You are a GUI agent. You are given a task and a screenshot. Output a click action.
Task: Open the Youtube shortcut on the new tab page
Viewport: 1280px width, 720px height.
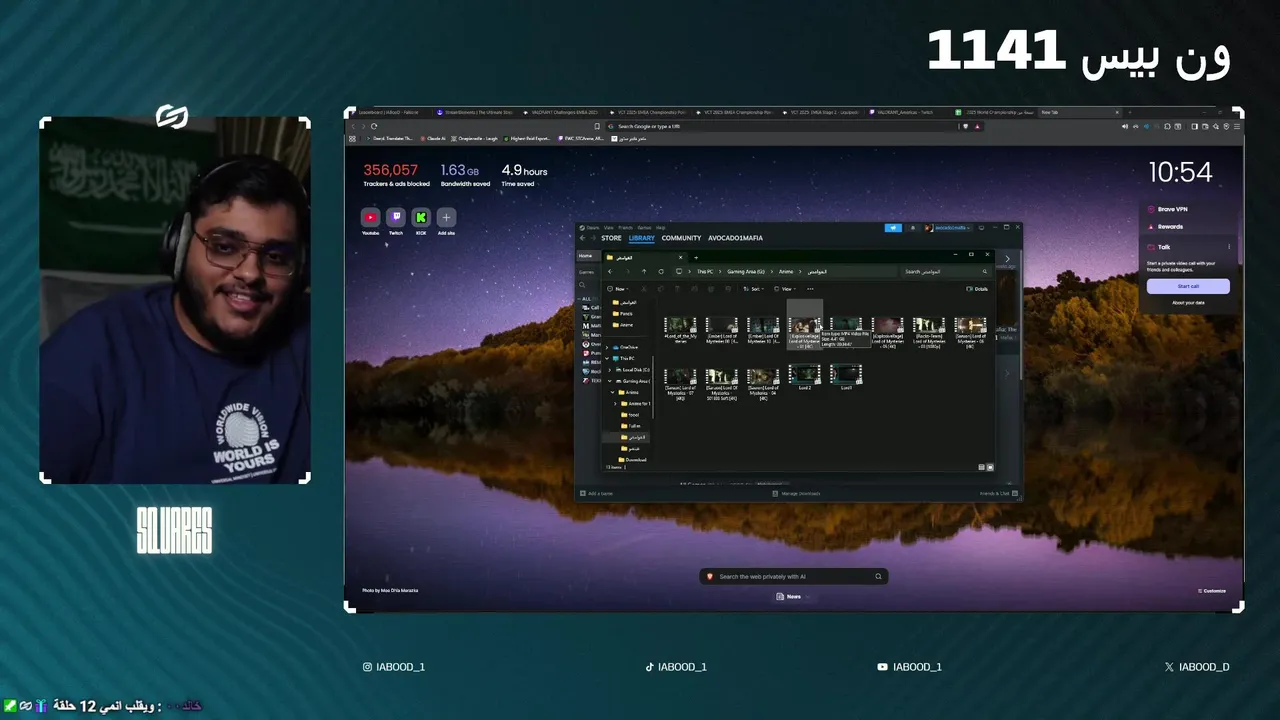[x=370, y=217]
